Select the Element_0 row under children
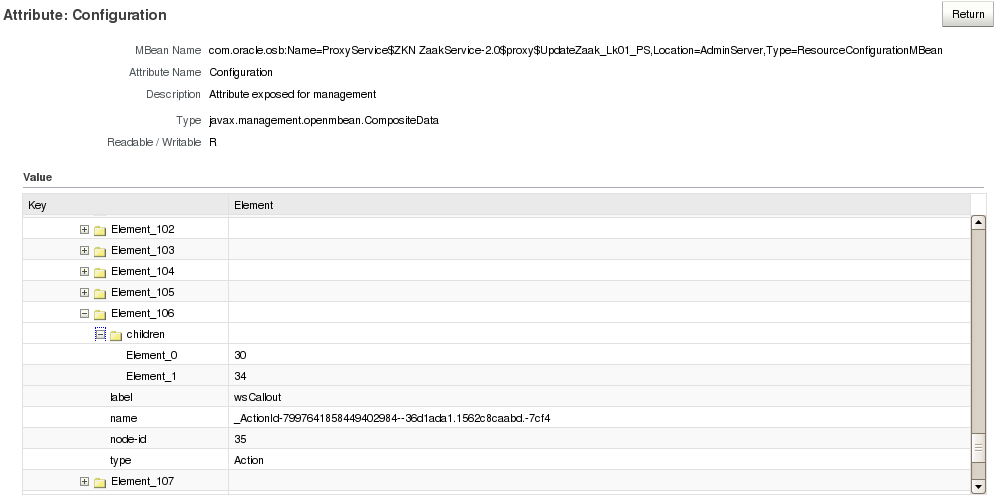This screenshot has width=1007, height=499. [x=144, y=355]
